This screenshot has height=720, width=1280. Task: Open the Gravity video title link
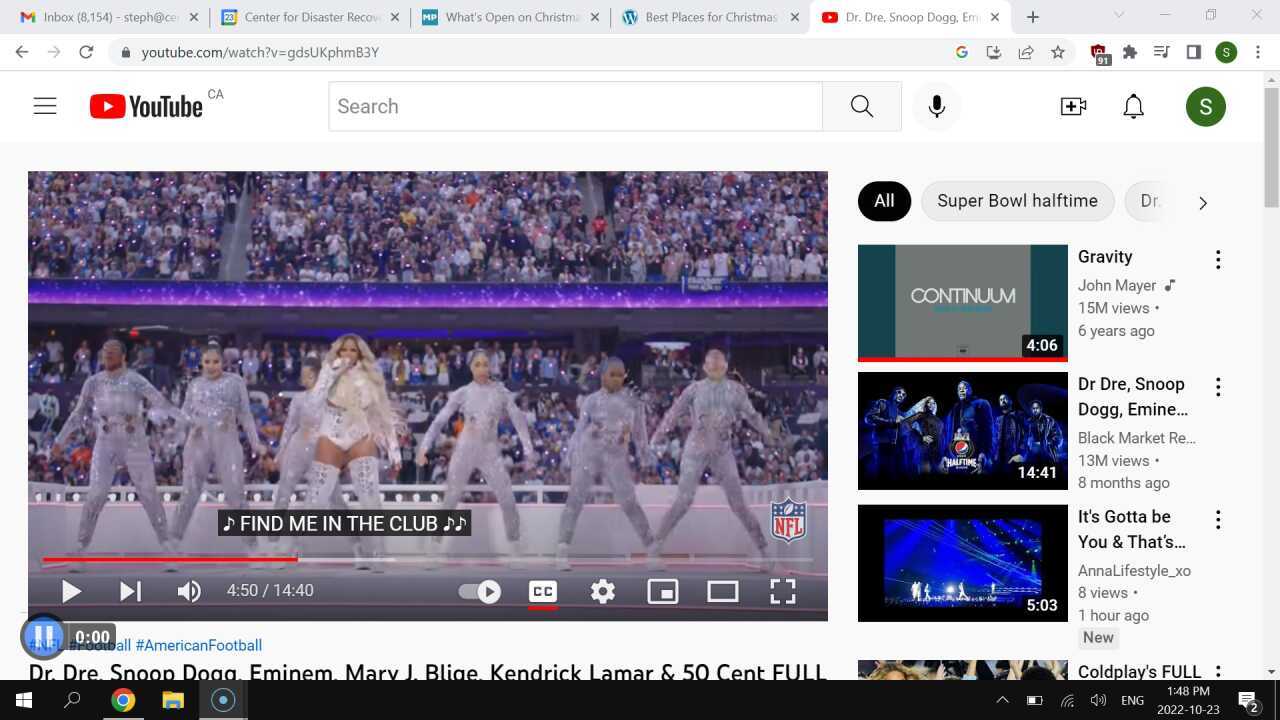click(x=1105, y=257)
